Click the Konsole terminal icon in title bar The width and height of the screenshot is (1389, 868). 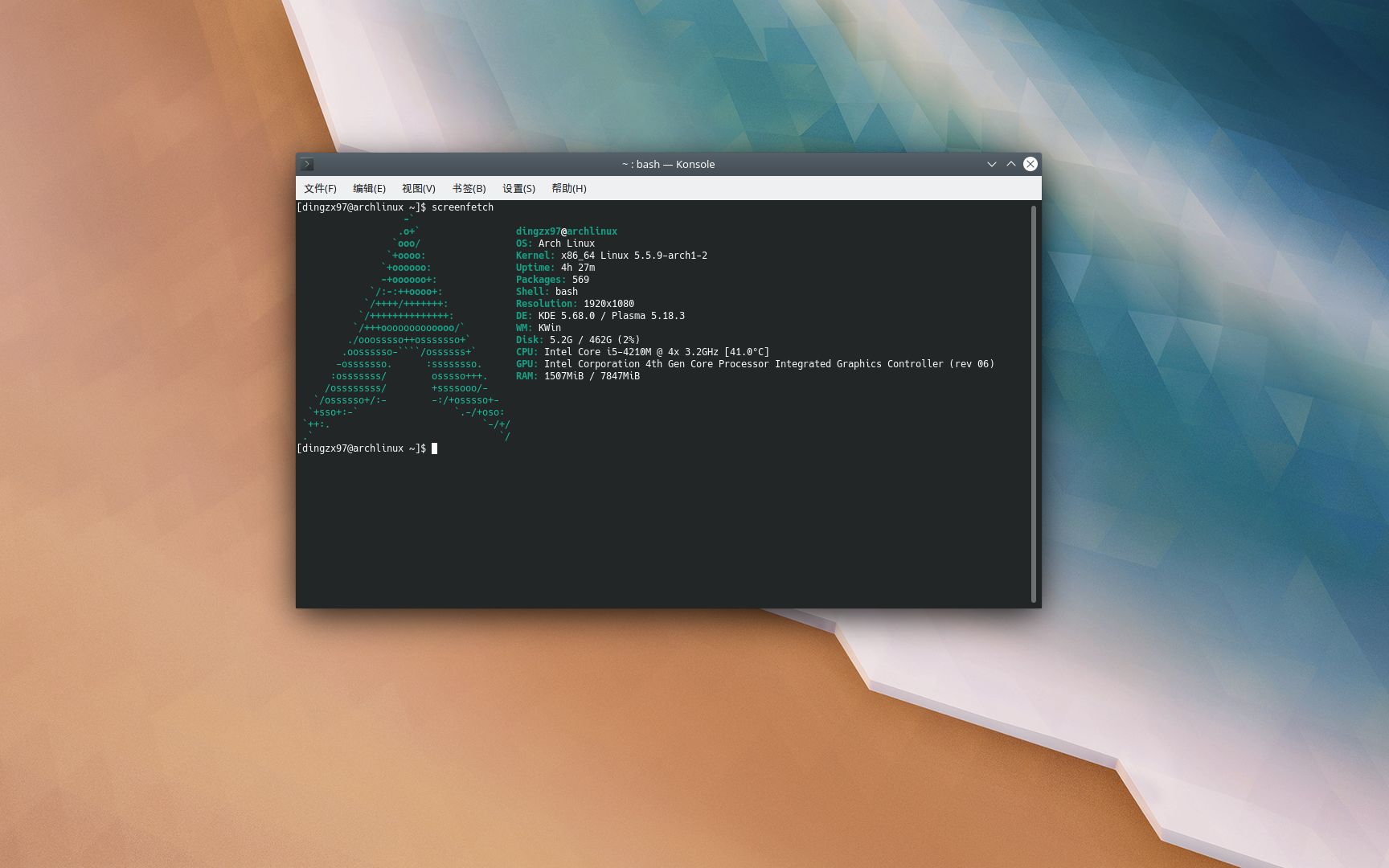click(307, 164)
